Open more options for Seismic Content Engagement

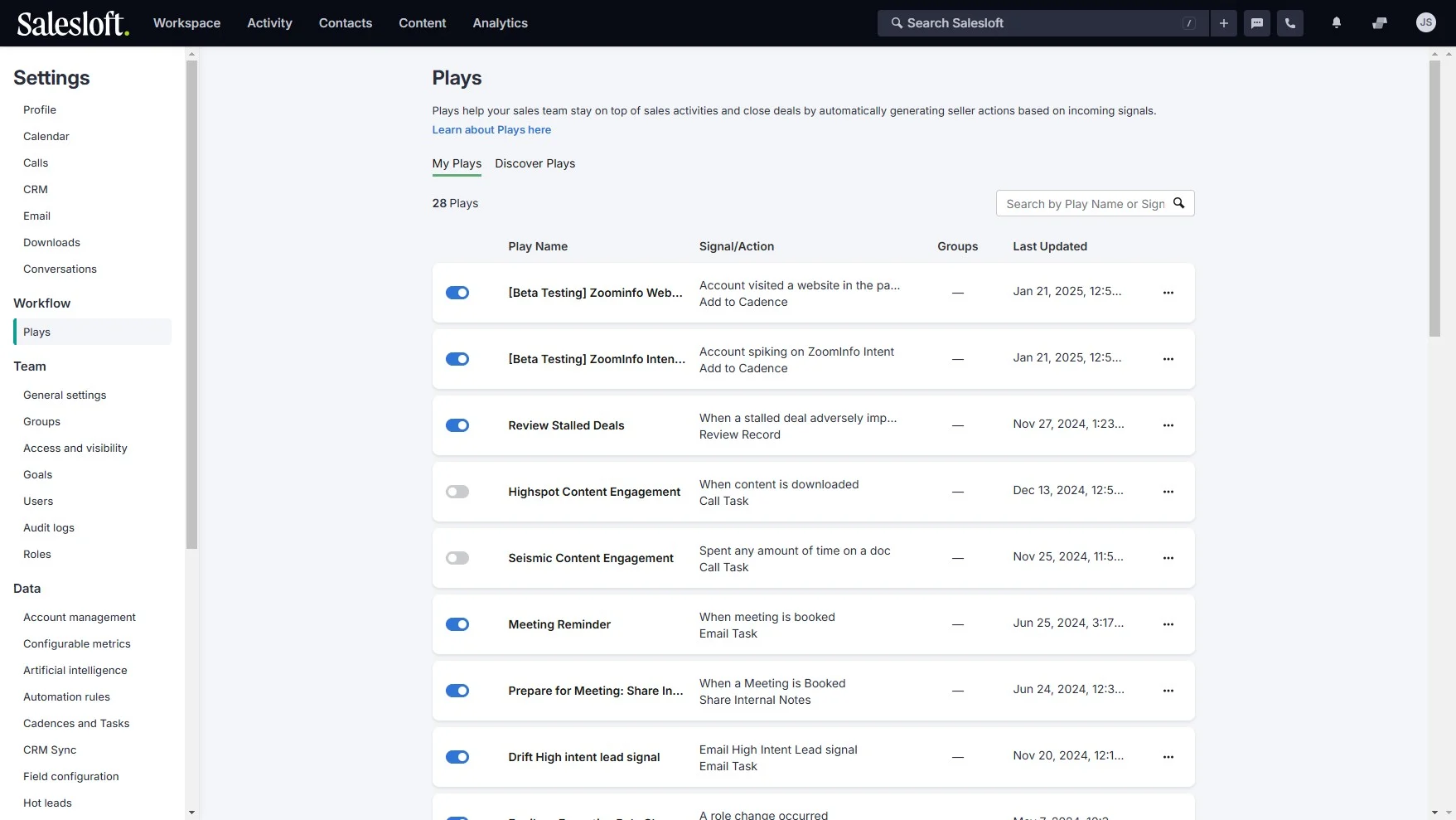tap(1168, 558)
